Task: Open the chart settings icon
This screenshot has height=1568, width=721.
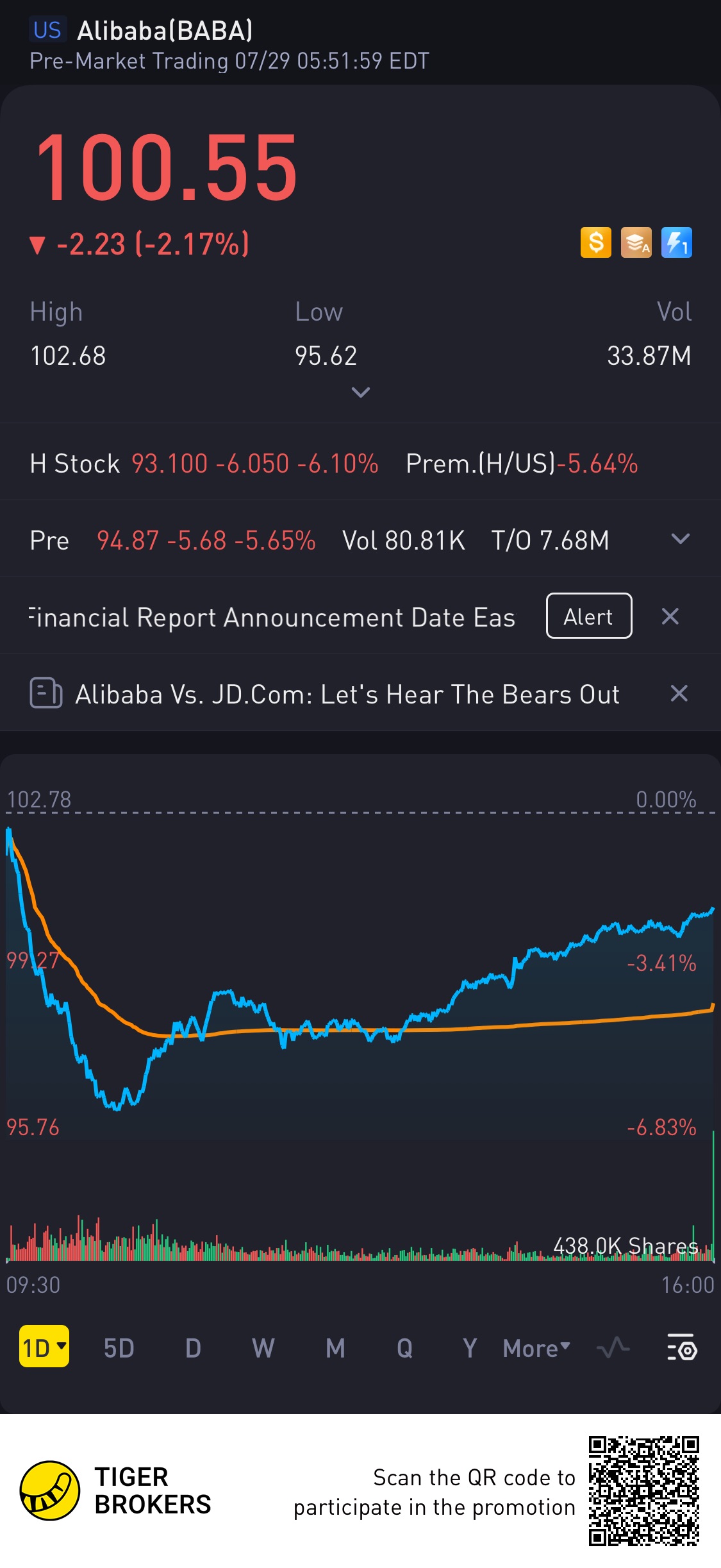Action: (x=681, y=1347)
